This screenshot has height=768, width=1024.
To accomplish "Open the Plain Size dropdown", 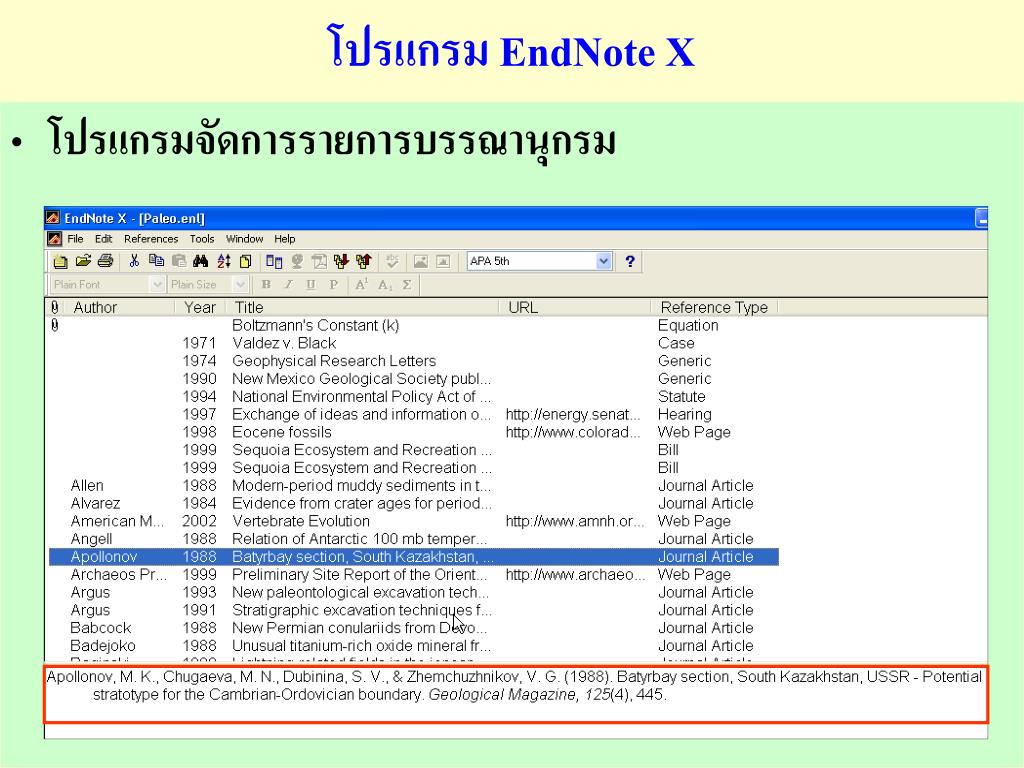I will pyautogui.click(x=240, y=285).
